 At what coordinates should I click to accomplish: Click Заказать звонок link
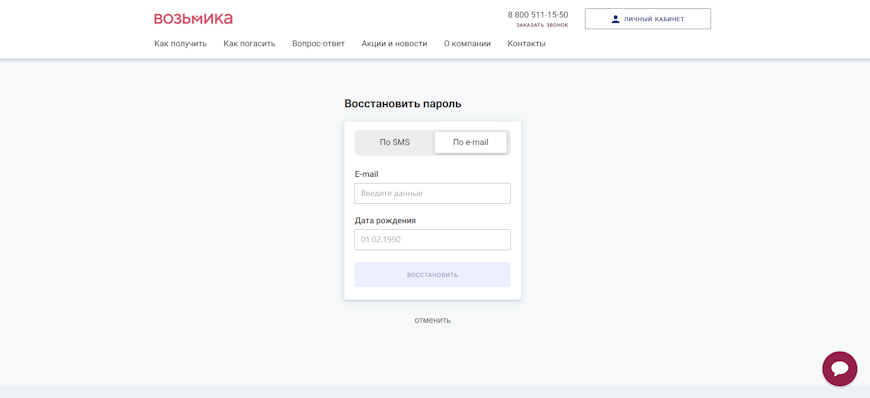coord(542,26)
